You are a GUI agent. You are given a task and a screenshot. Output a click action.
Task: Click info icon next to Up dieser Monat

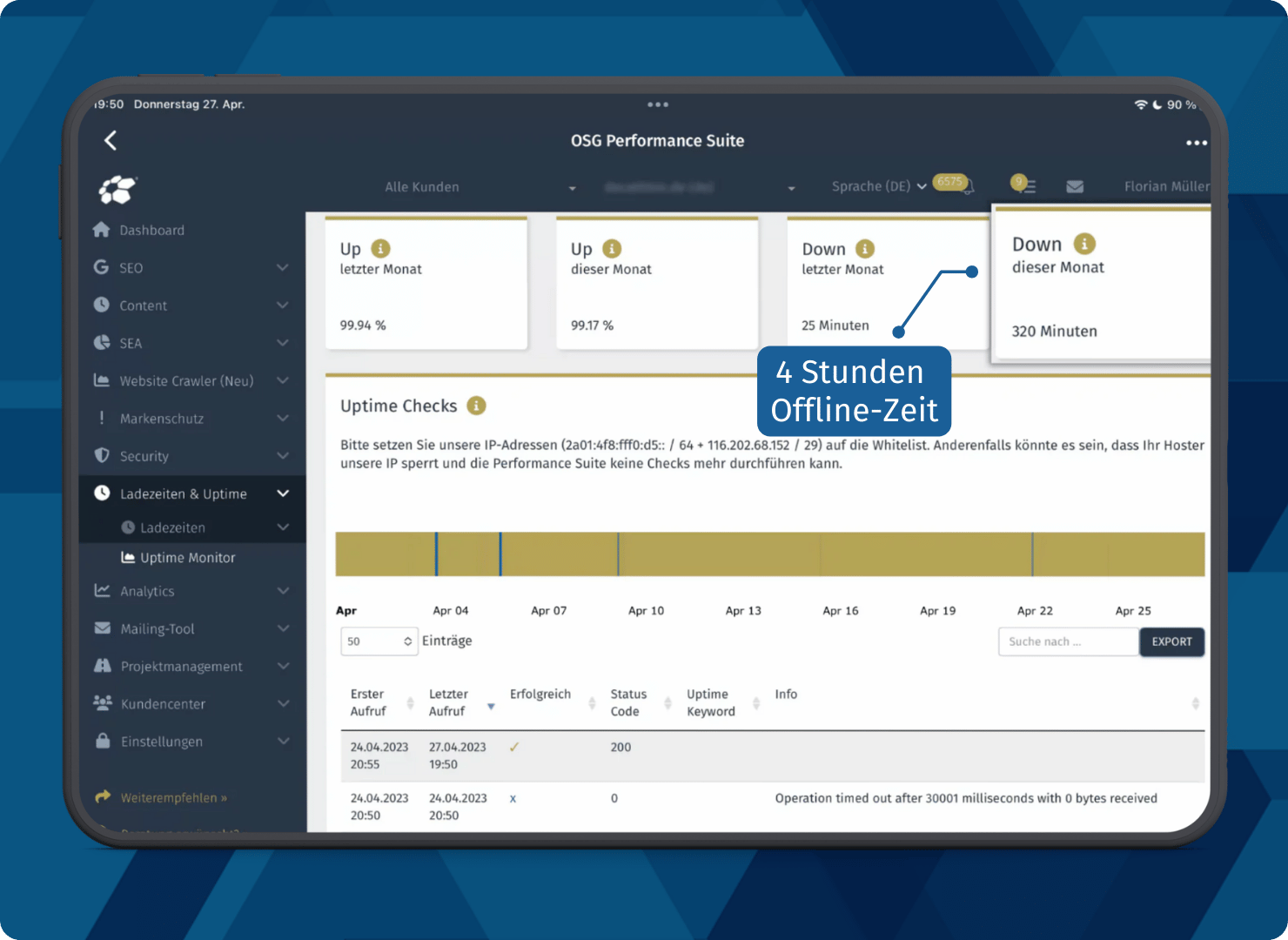coord(612,249)
